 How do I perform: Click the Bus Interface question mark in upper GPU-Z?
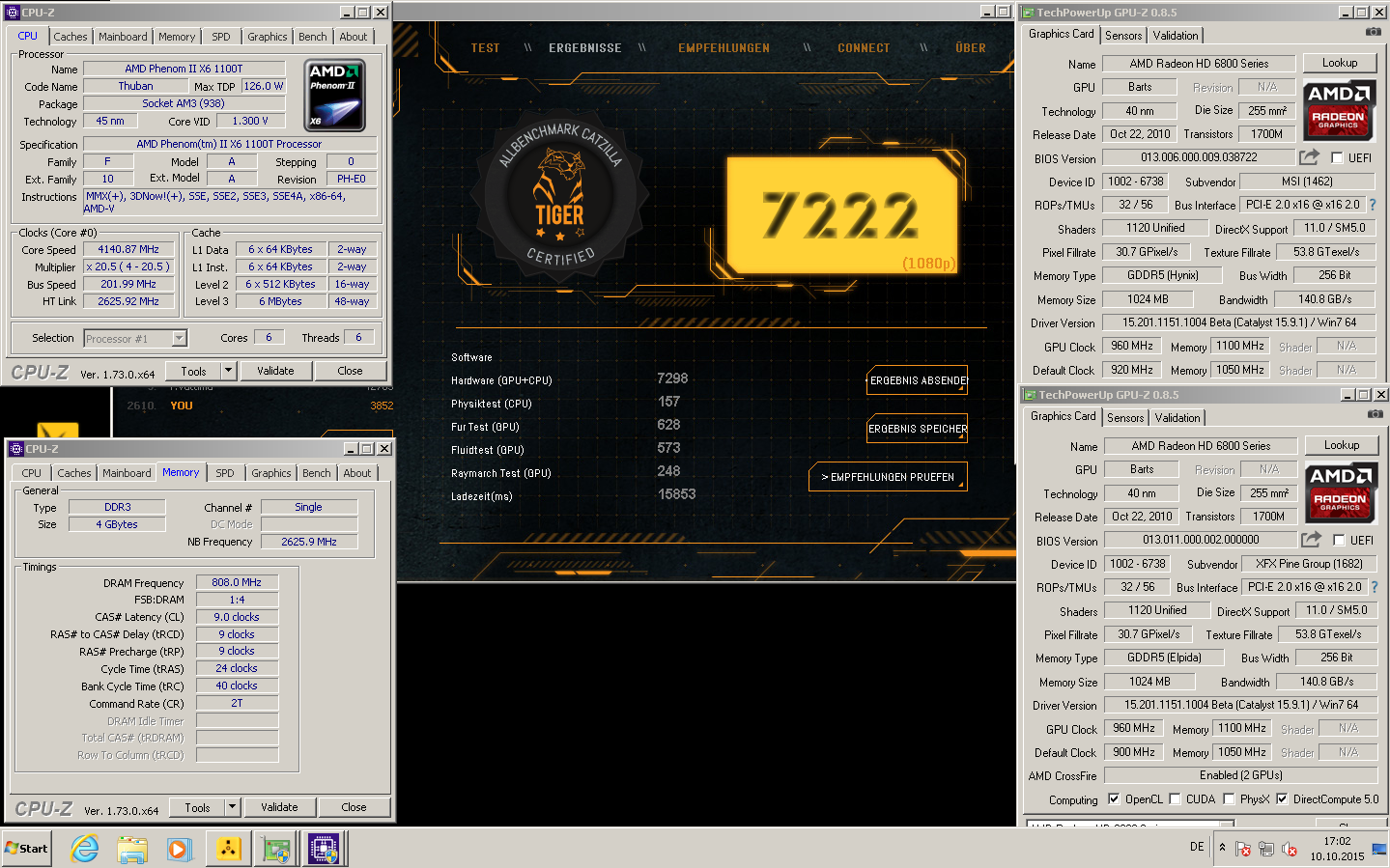click(1373, 204)
